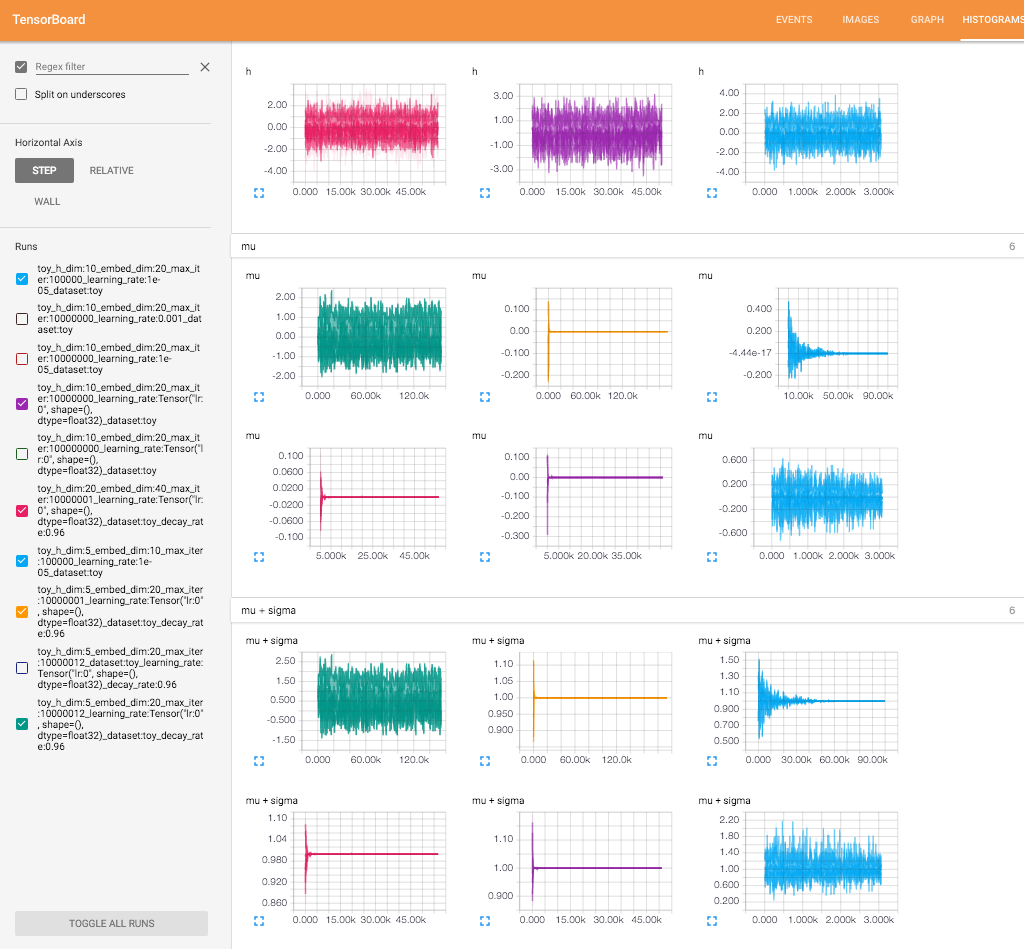The width and height of the screenshot is (1024, 949).
Task: Enable run toy_h_dim:5 max_iter:10000012_dataset:toy_learning_rate
Action: point(22,668)
